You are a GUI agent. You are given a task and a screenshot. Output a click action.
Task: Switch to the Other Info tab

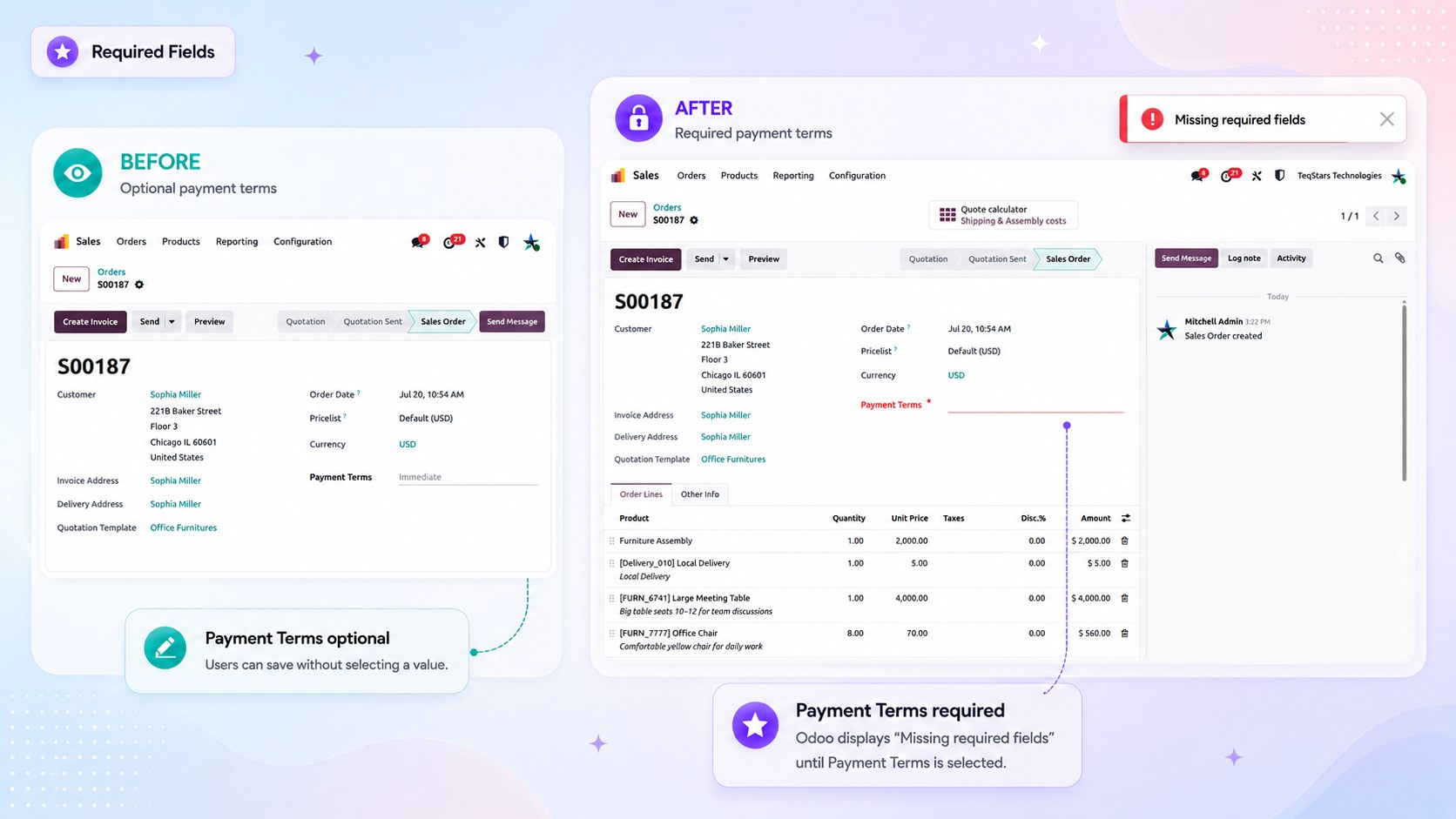(x=700, y=494)
